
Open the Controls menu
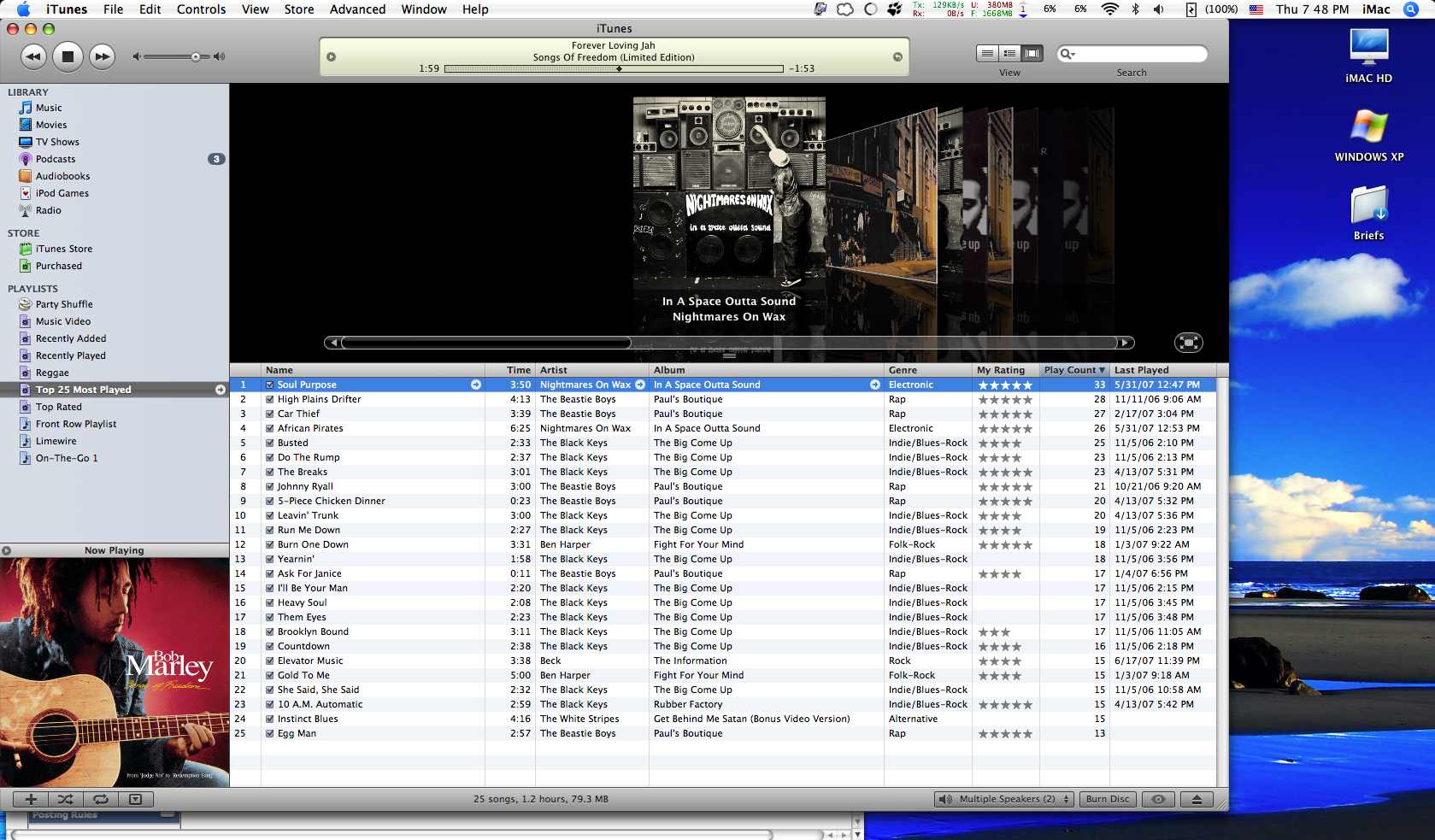(201, 9)
